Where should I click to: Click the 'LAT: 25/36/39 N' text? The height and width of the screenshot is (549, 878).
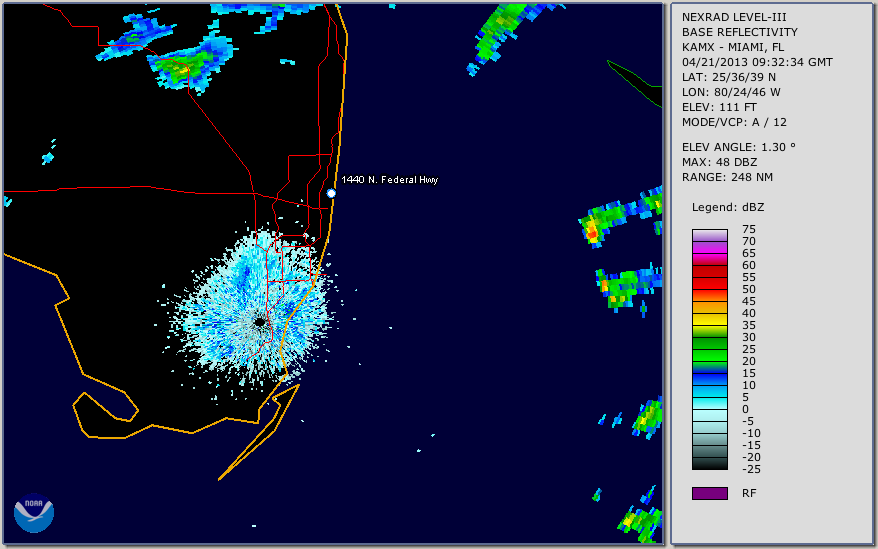(728, 77)
